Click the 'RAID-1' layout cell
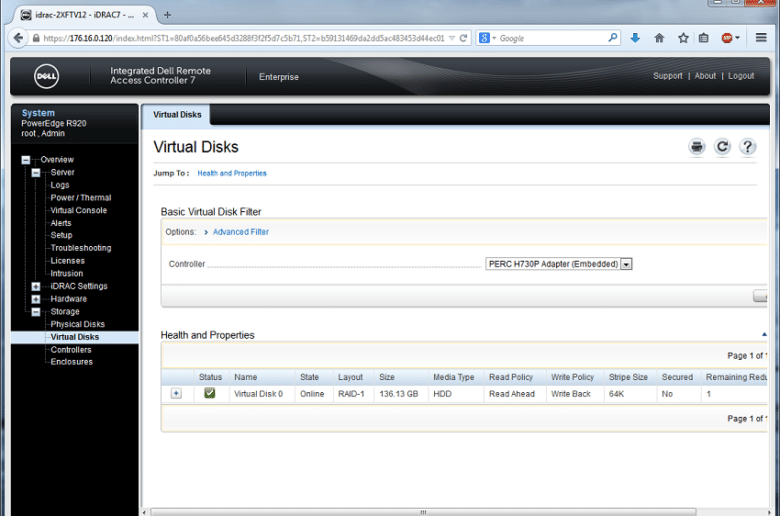Screen dimensions: 780x516 tap(351, 394)
